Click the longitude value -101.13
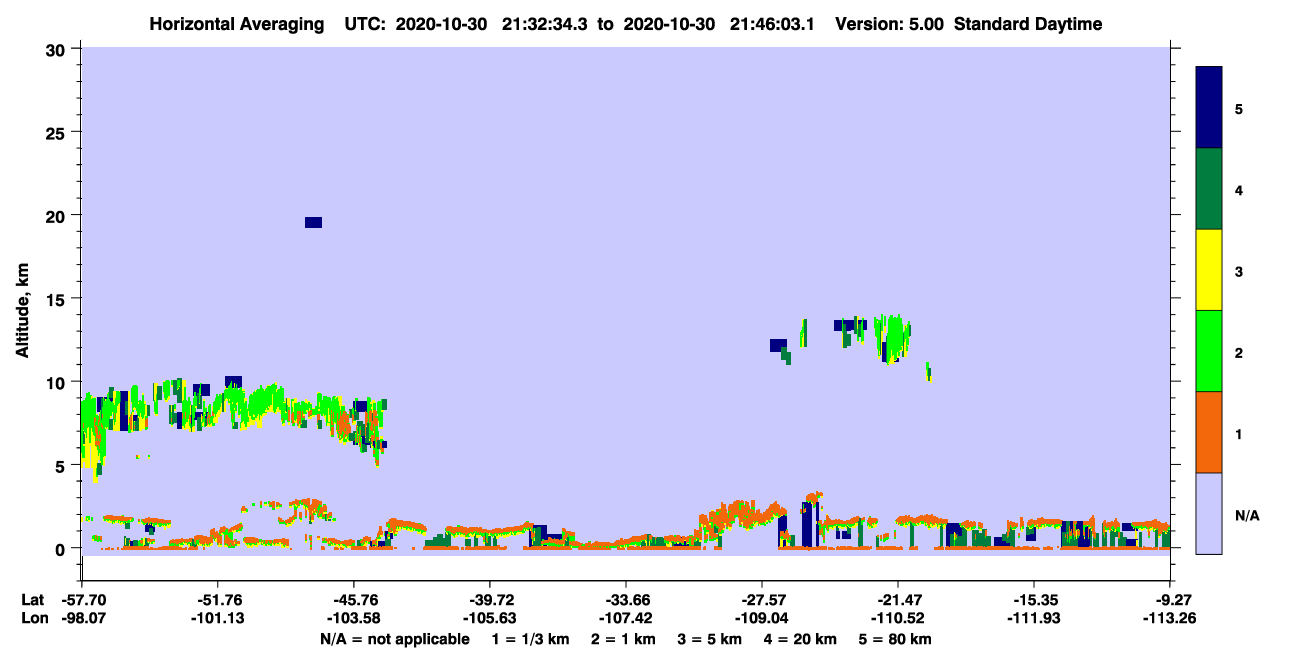The height and width of the screenshot is (667, 1300). click(x=218, y=618)
